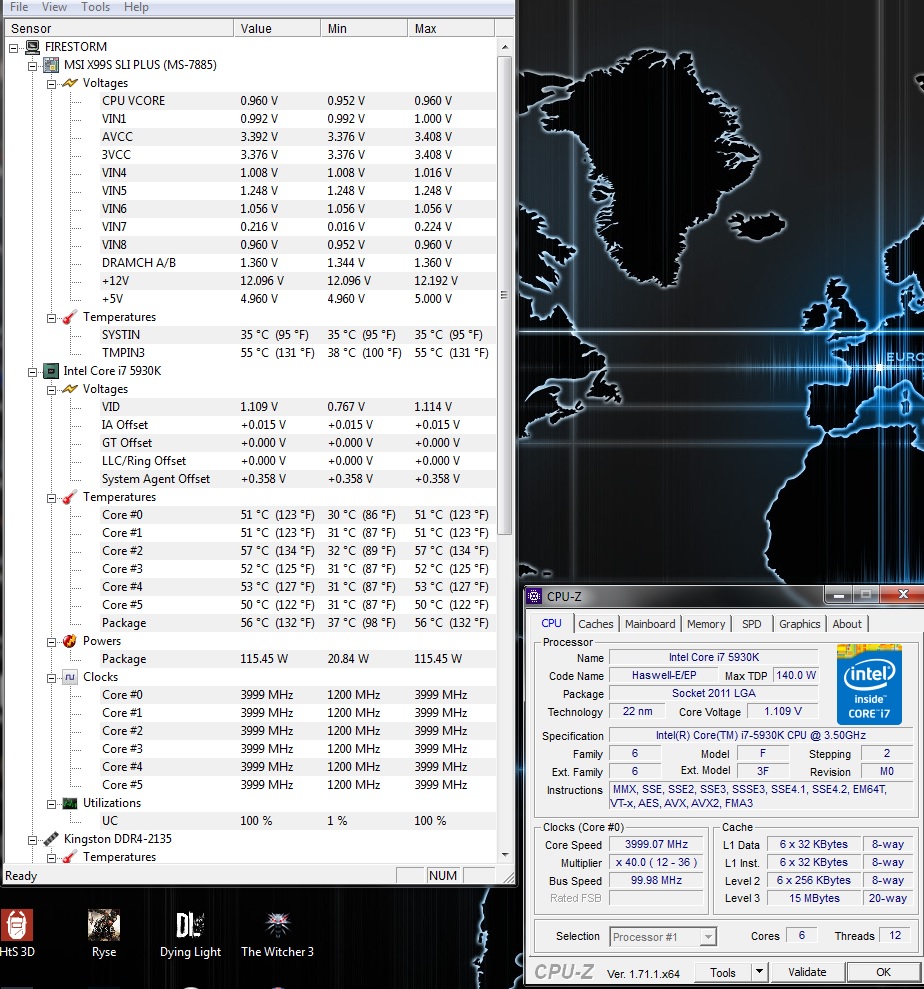Collapse the Powers node
The image size is (924, 989).
coord(51,642)
